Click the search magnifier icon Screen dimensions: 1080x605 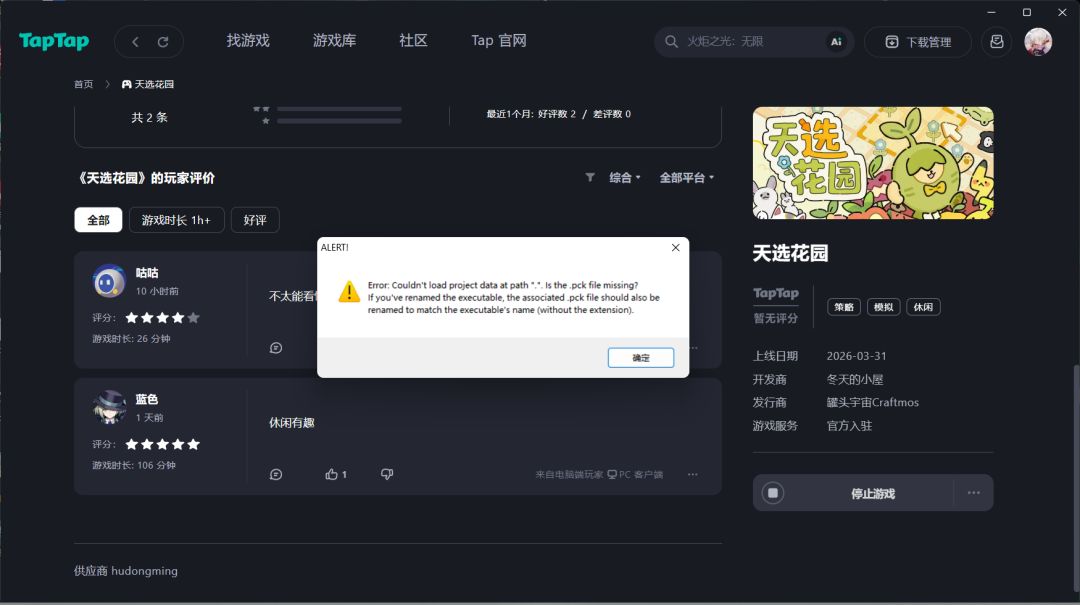pos(671,41)
